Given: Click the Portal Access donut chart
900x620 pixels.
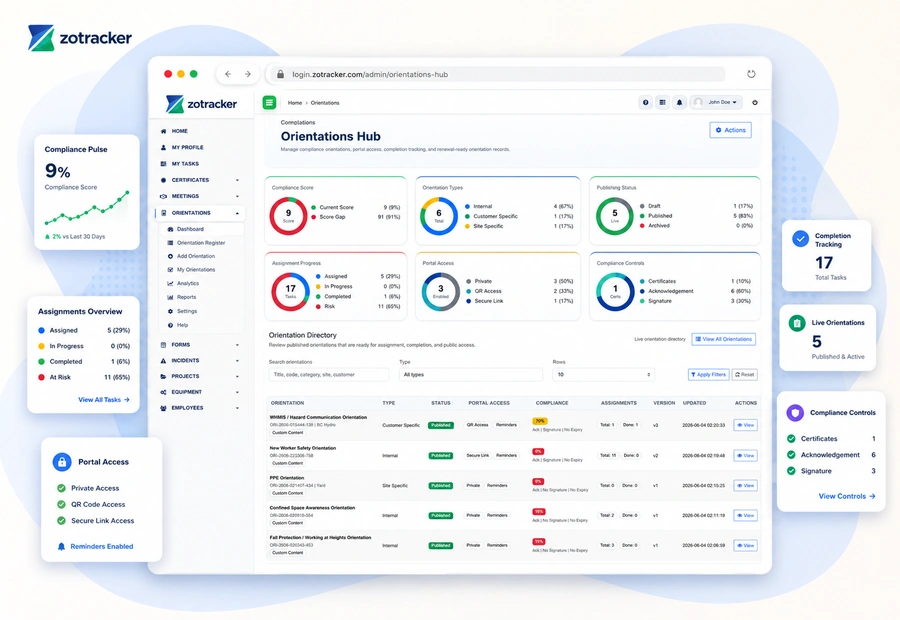Looking at the screenshot, I should pyautogui.click(x=441, y=291).
